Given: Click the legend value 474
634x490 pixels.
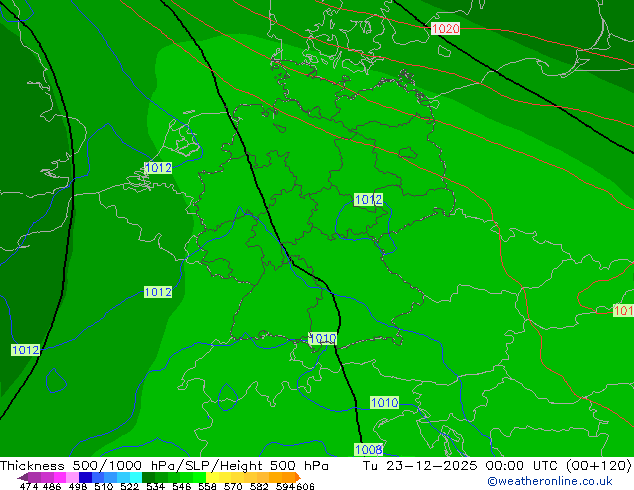Looking at the screenshot, I should click(x=29, y=487).
